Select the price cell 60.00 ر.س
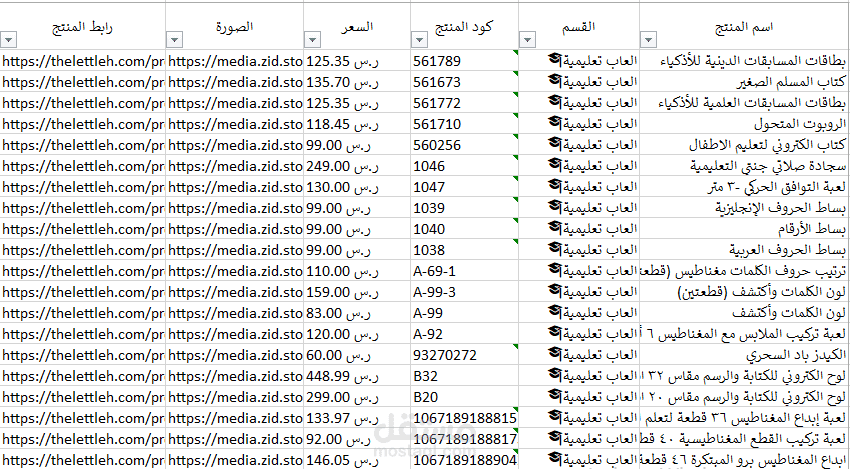 357,355
